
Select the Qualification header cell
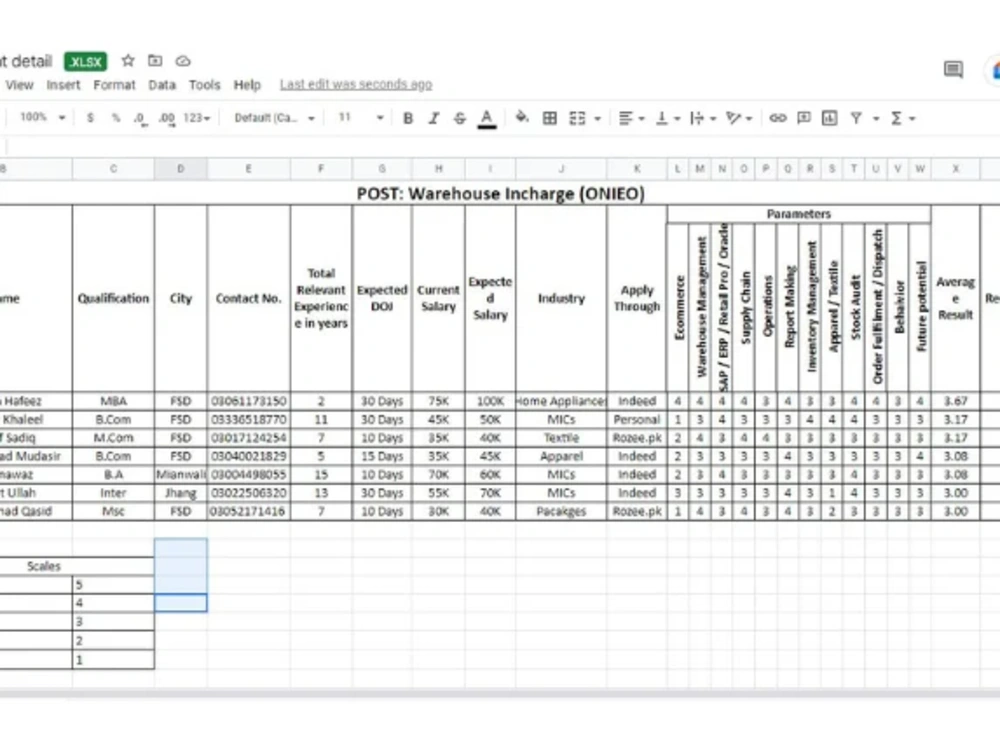pyautogui.click(x=114, y=298)
